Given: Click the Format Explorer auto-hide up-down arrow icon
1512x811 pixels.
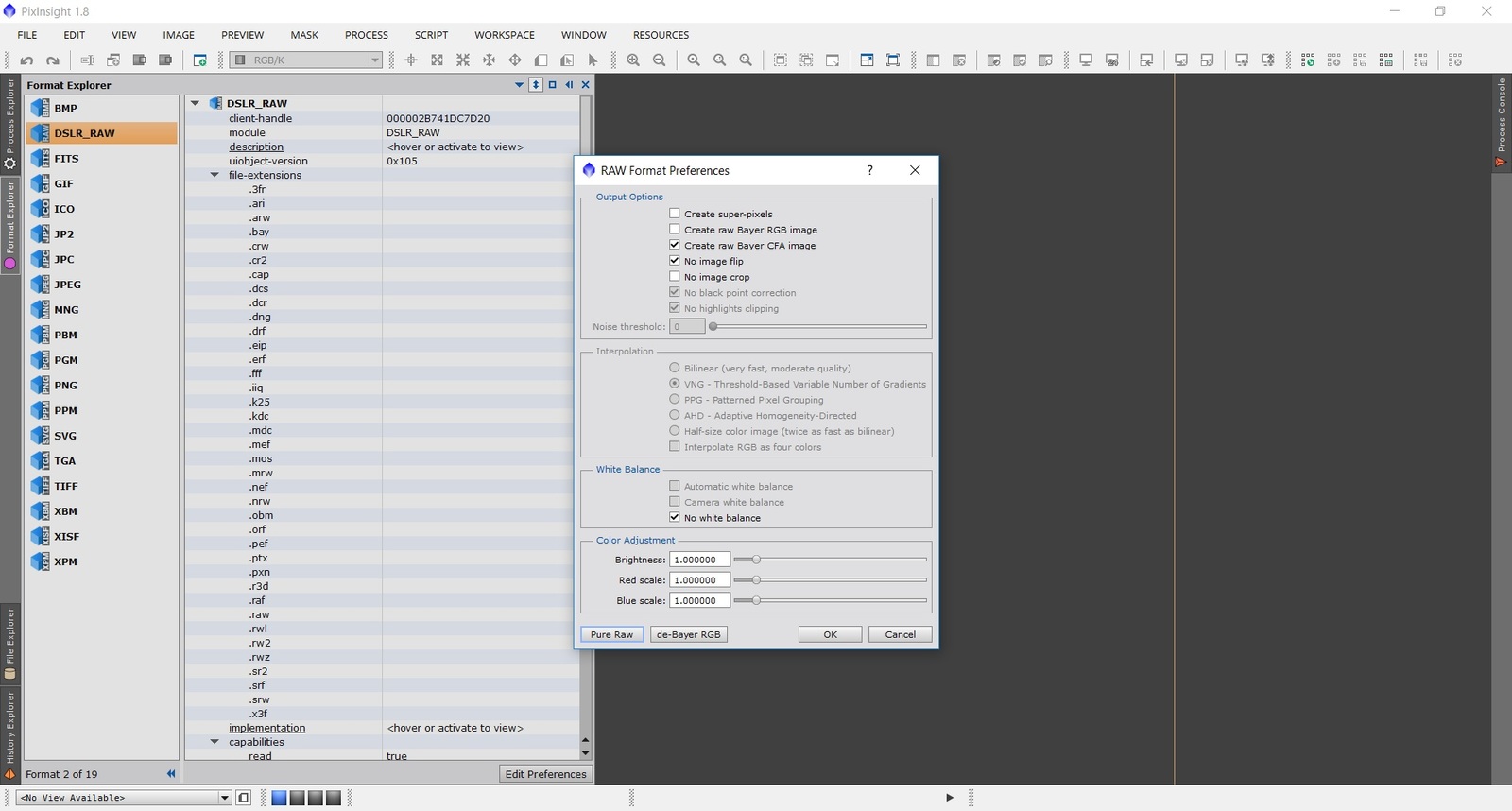Looking at the screenshot, I should pyautogui.click(x=536, y=85).
